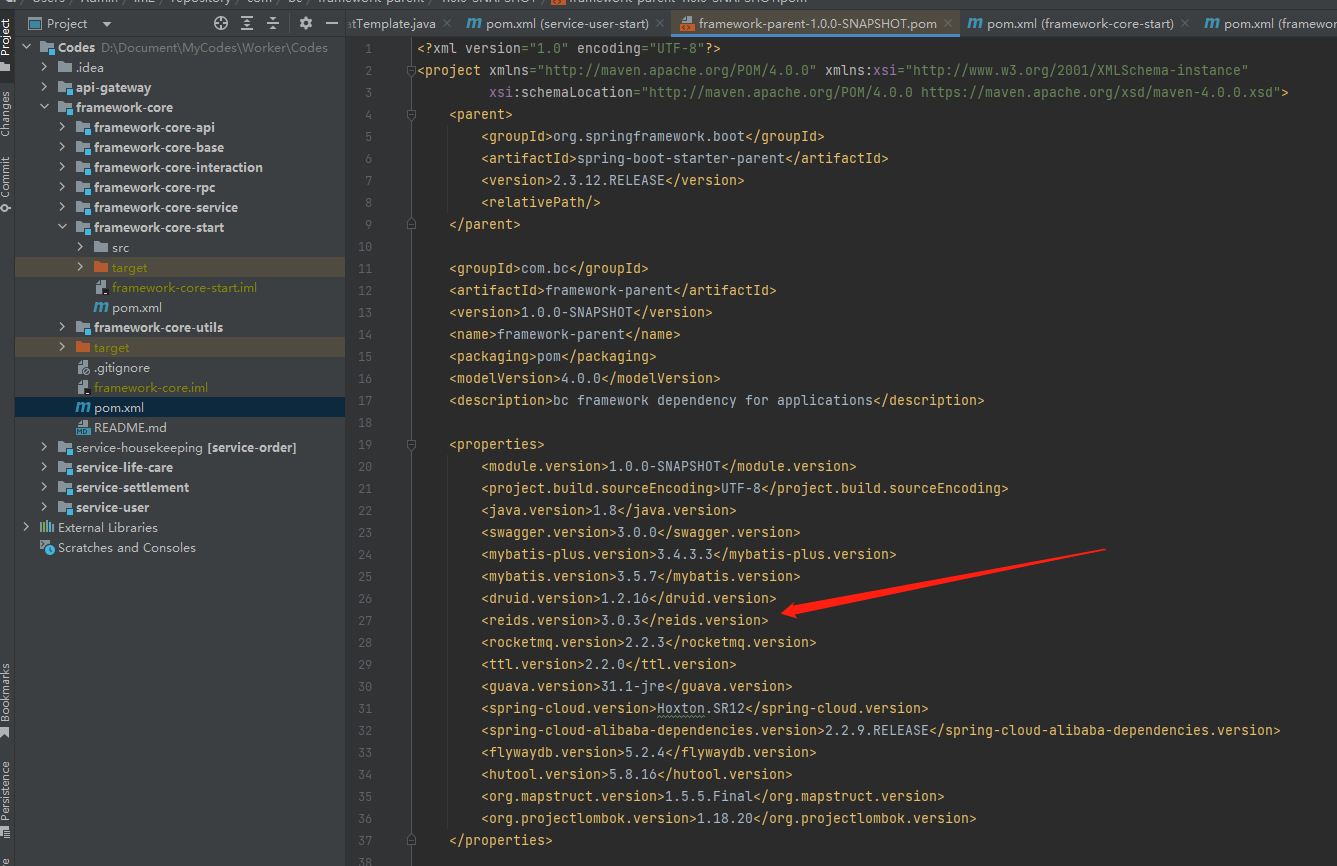The height and width of the screenshot is (866, 1337).
Task: Expand the .idea folder
Action: click(45, 67)
